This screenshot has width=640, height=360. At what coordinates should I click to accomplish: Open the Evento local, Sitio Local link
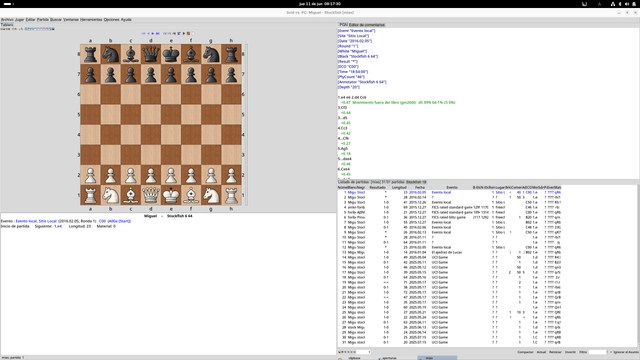[36, 221]
